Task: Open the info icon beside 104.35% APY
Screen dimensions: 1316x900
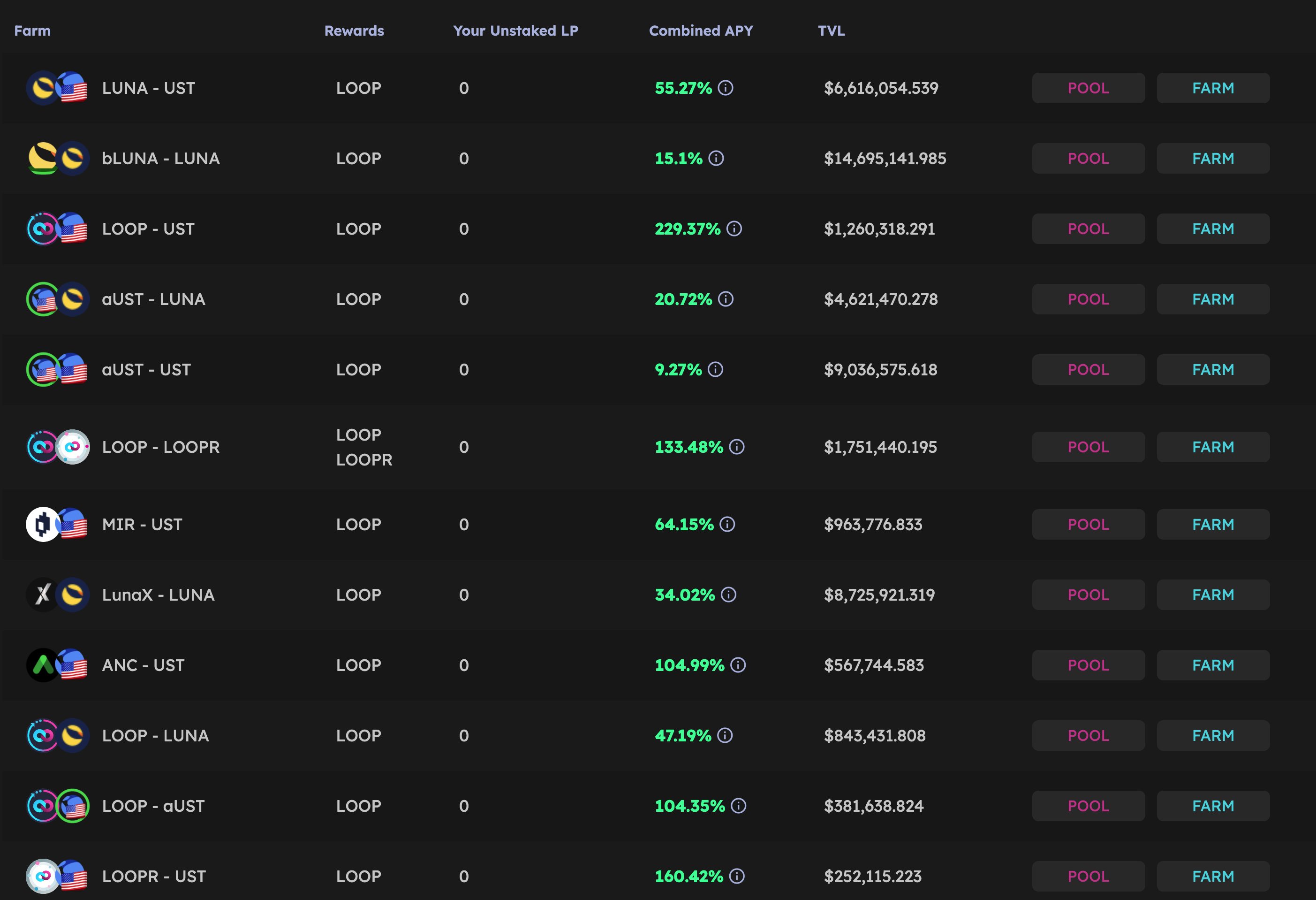Action: pyautogui.click(x=738, y=805)
